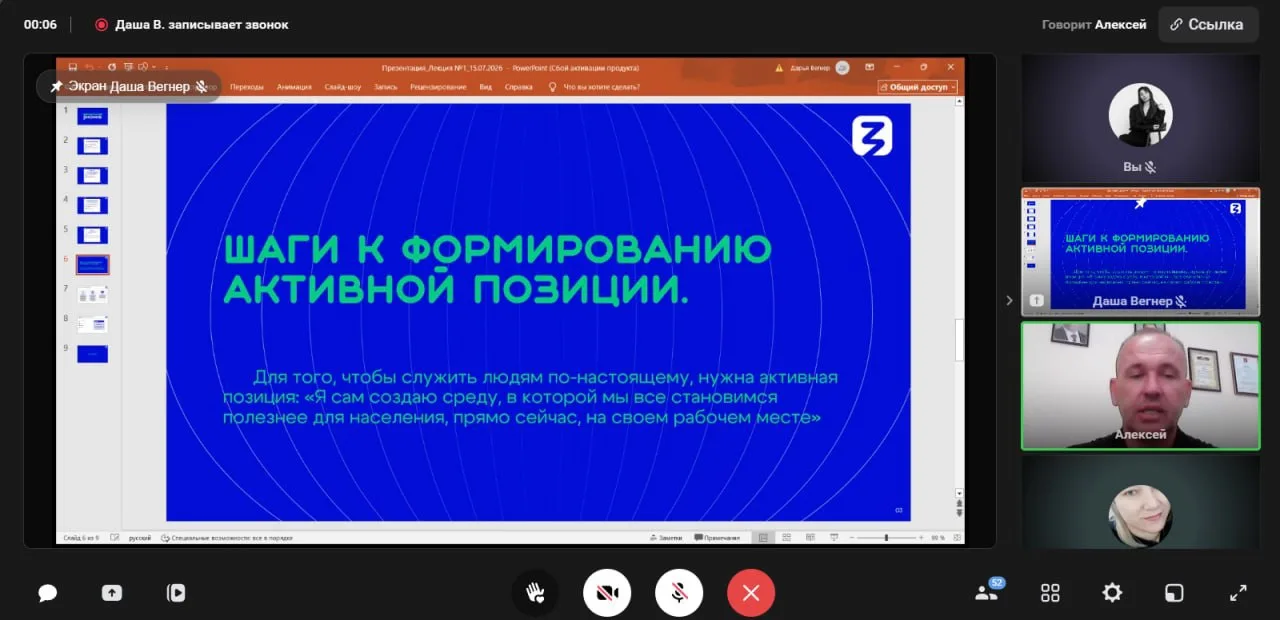This screenshot has width=1280, height=620.
Task: Open the Справка ribbon tab
Action: [519, 87]
